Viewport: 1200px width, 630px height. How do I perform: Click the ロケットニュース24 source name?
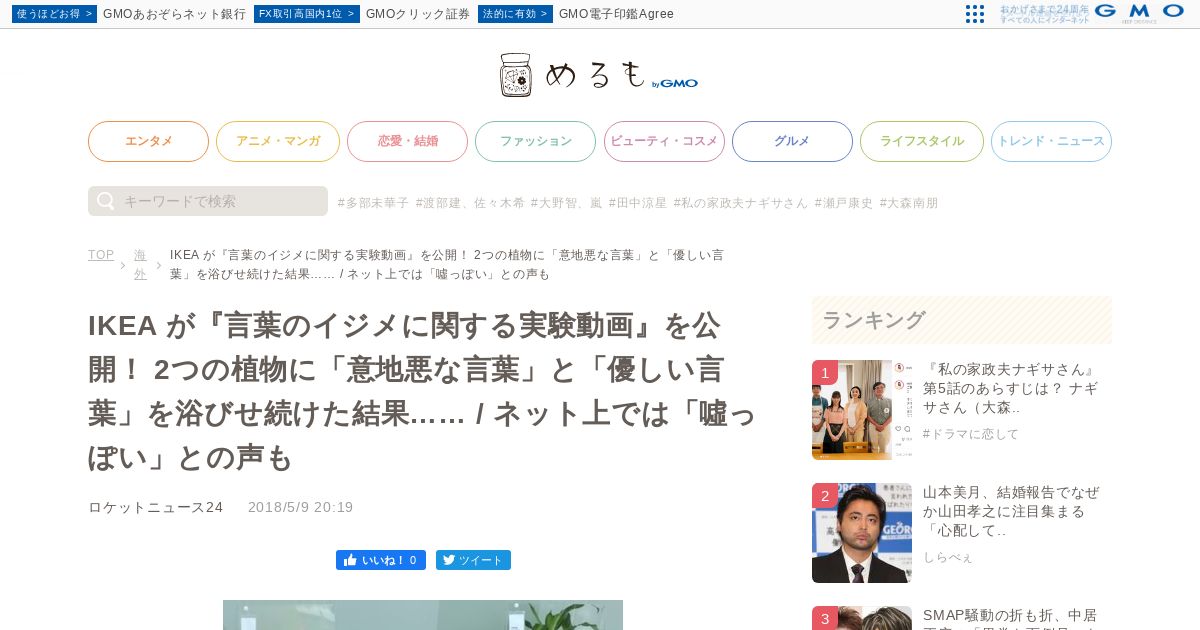coord(156,507)
